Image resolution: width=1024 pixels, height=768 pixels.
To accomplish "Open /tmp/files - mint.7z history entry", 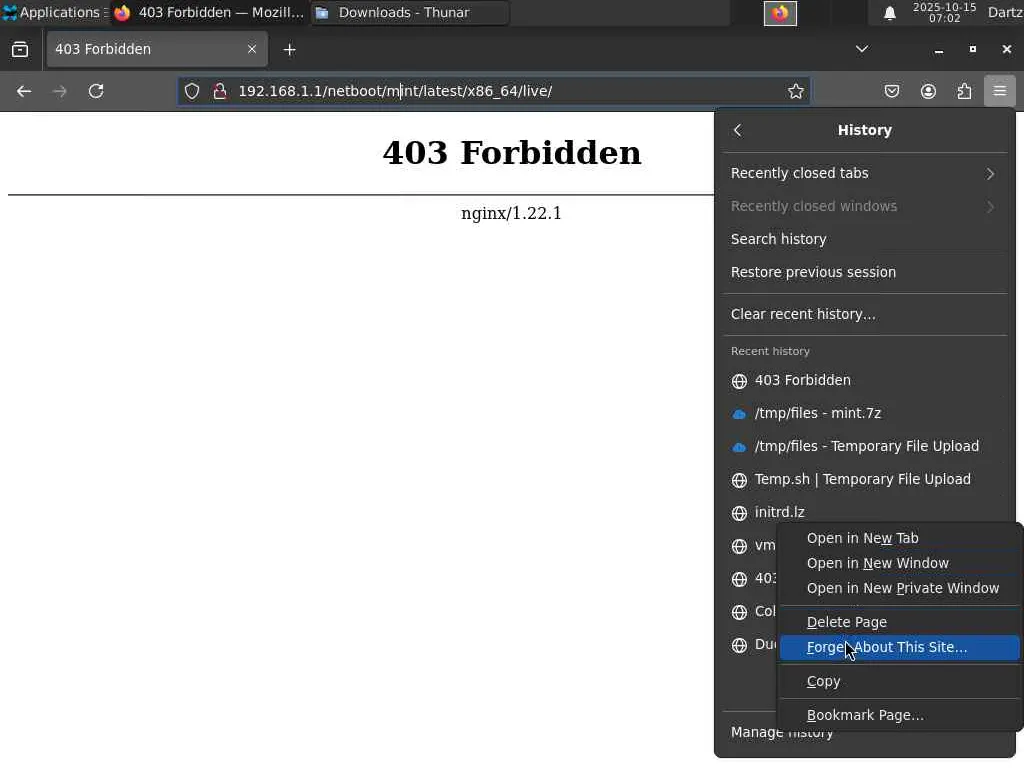I will [x=865, y=413].
